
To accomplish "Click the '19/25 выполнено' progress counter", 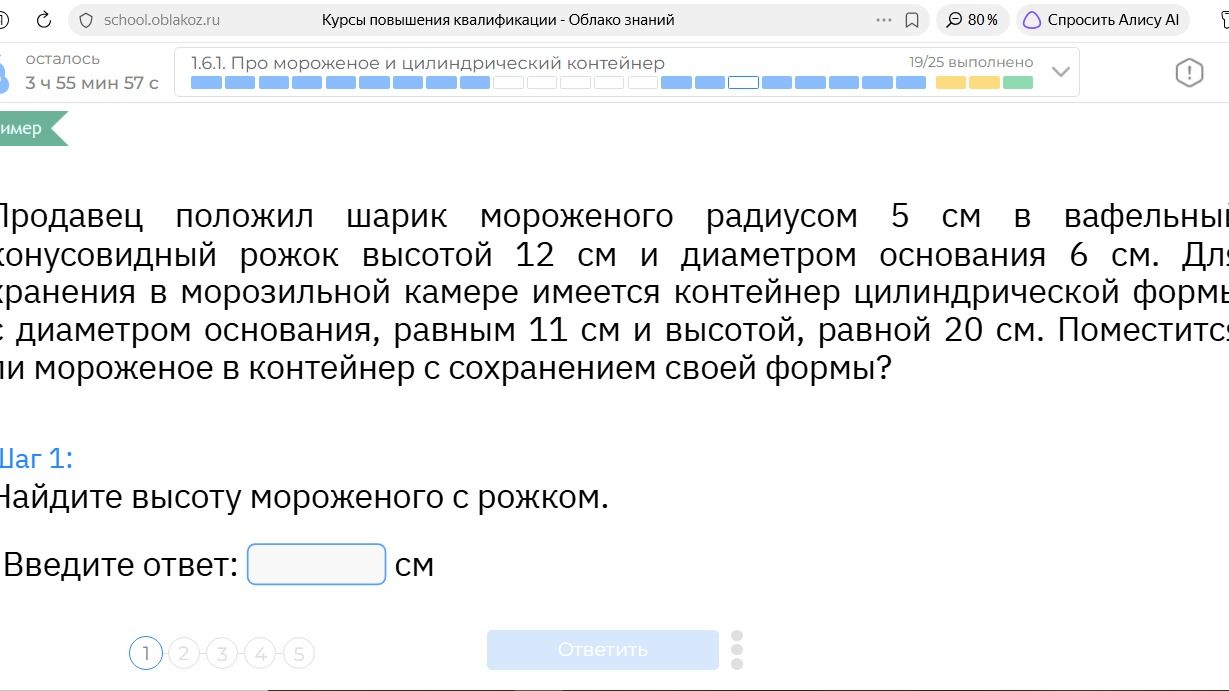I will 971,62.
